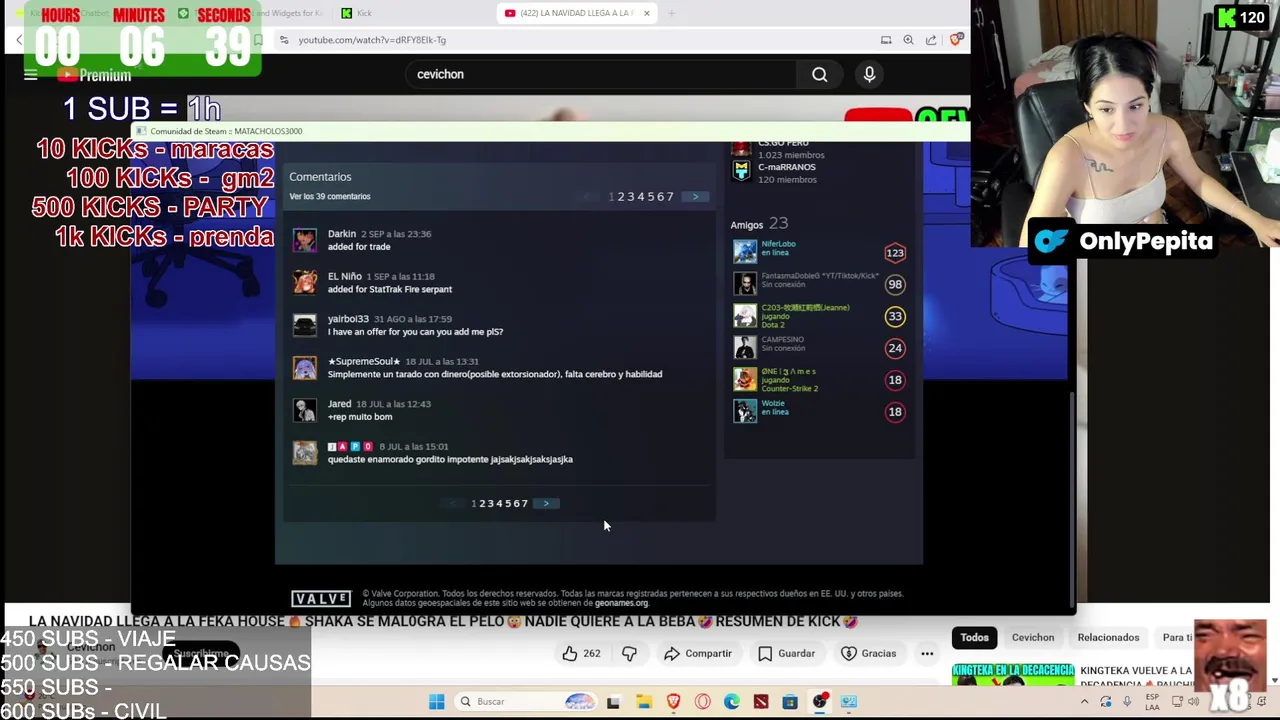The image size is (1280, 720).
Task: Click ESP LAA language indicator
Action: click(x=1153, y=701)
